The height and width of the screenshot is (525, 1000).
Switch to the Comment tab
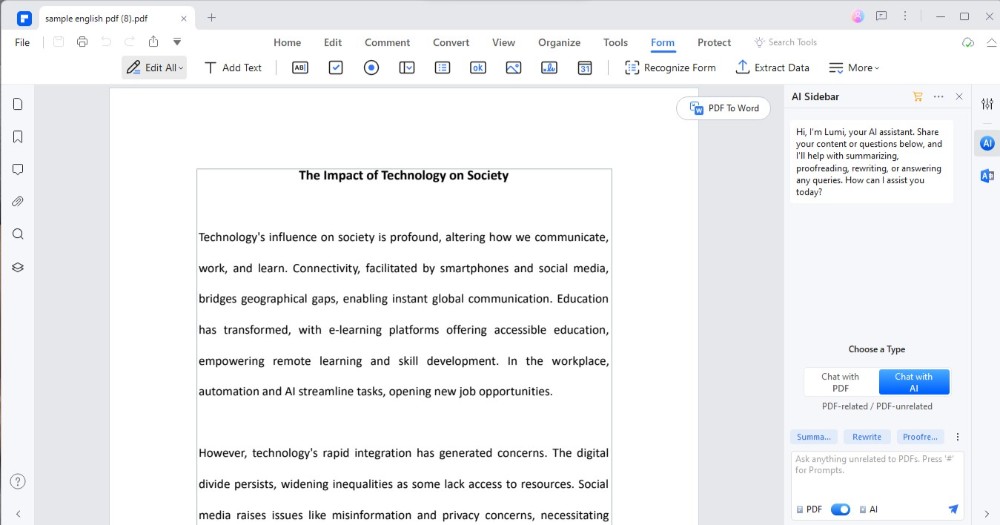click(x=387, y=42)
